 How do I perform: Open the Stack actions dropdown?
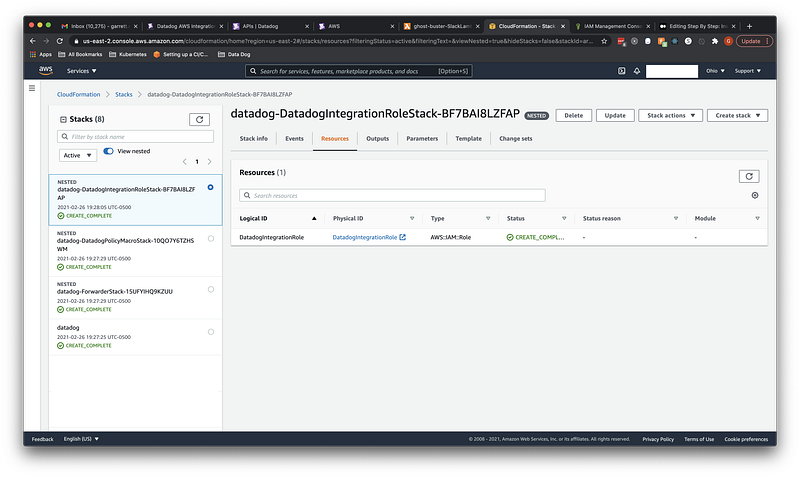tap(670, 115)
